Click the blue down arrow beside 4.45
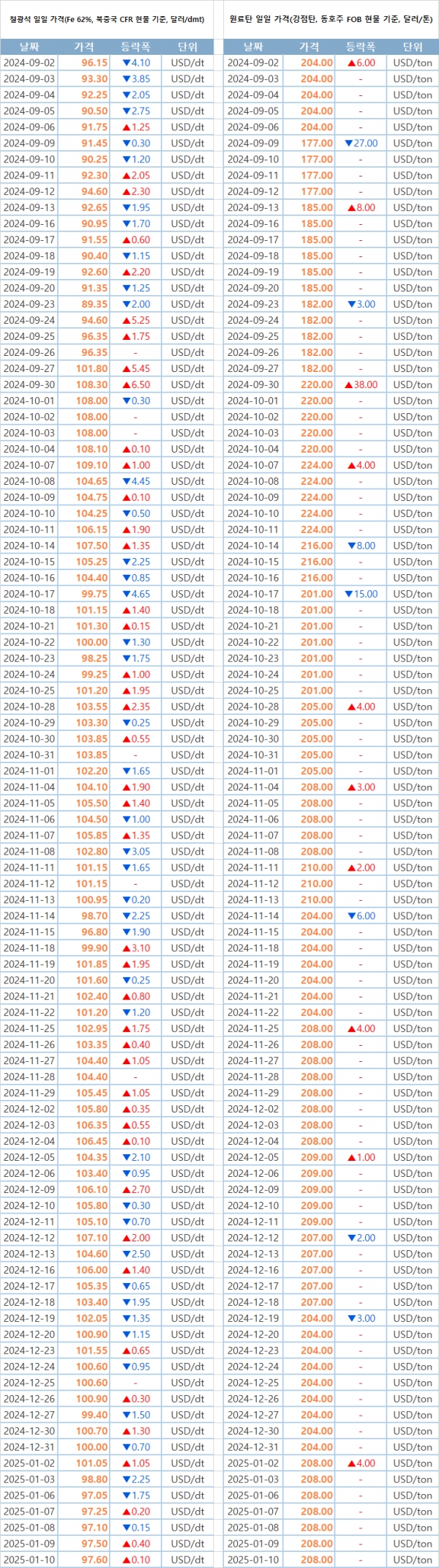The width and height of the screenshot is (439, 1568). pyautogui.click(x=126, y=481)
